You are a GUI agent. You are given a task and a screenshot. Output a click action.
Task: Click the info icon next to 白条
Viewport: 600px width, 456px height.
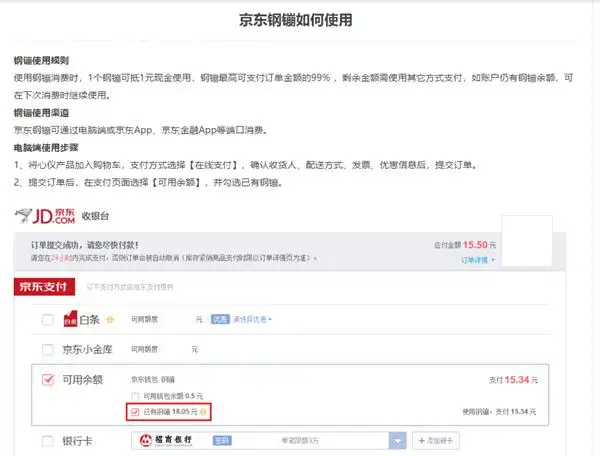(x=110, y=319)
